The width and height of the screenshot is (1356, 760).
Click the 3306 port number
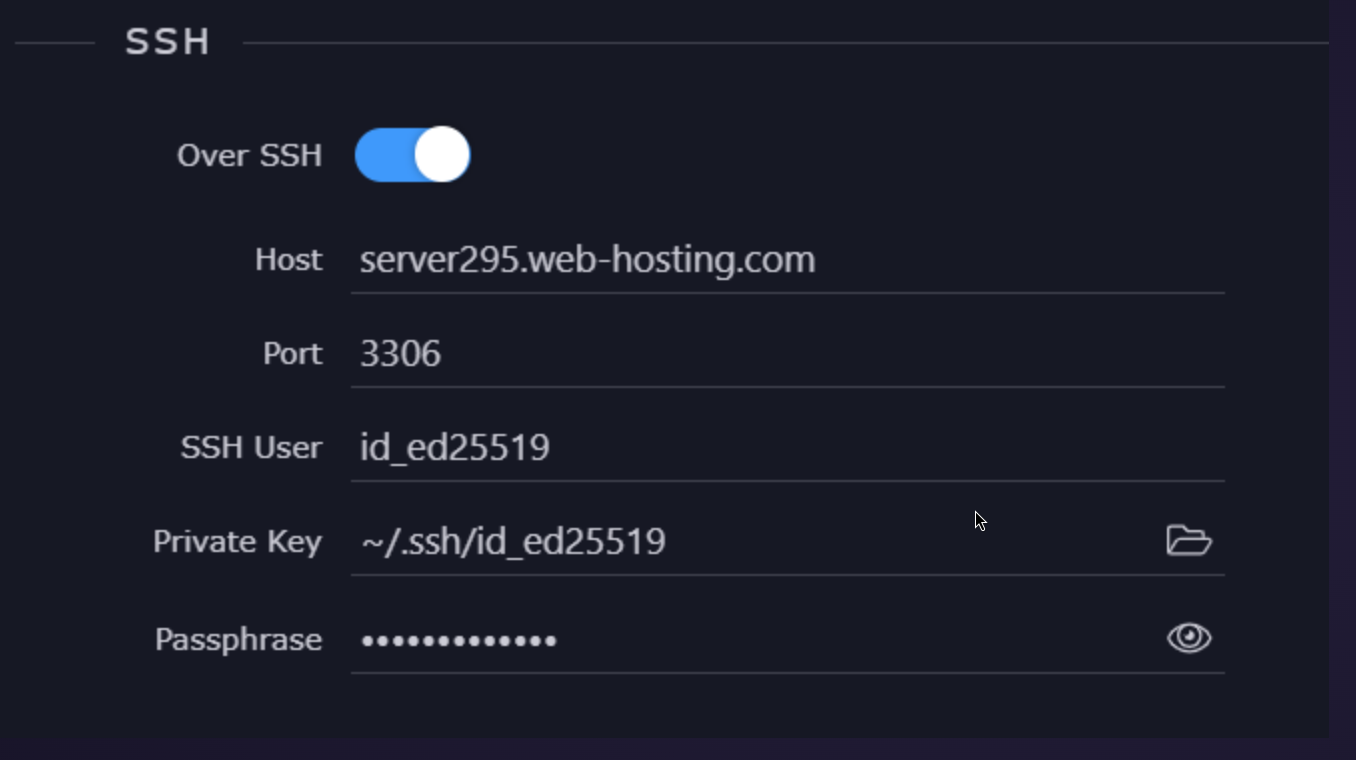click(x=400, y=354)
